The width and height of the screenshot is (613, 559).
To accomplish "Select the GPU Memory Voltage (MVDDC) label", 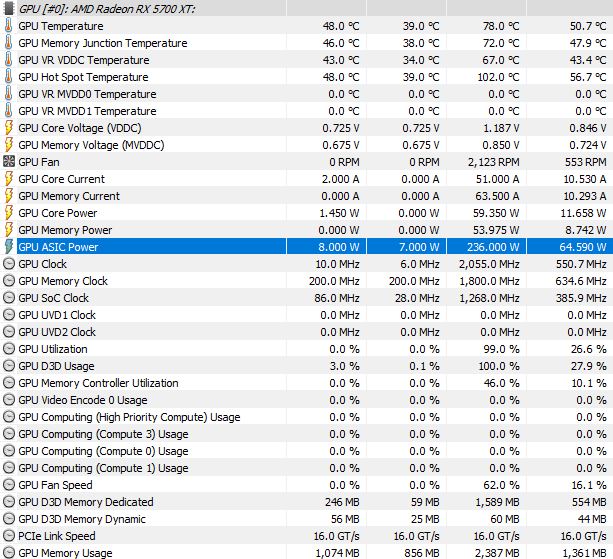I will 91,145.
